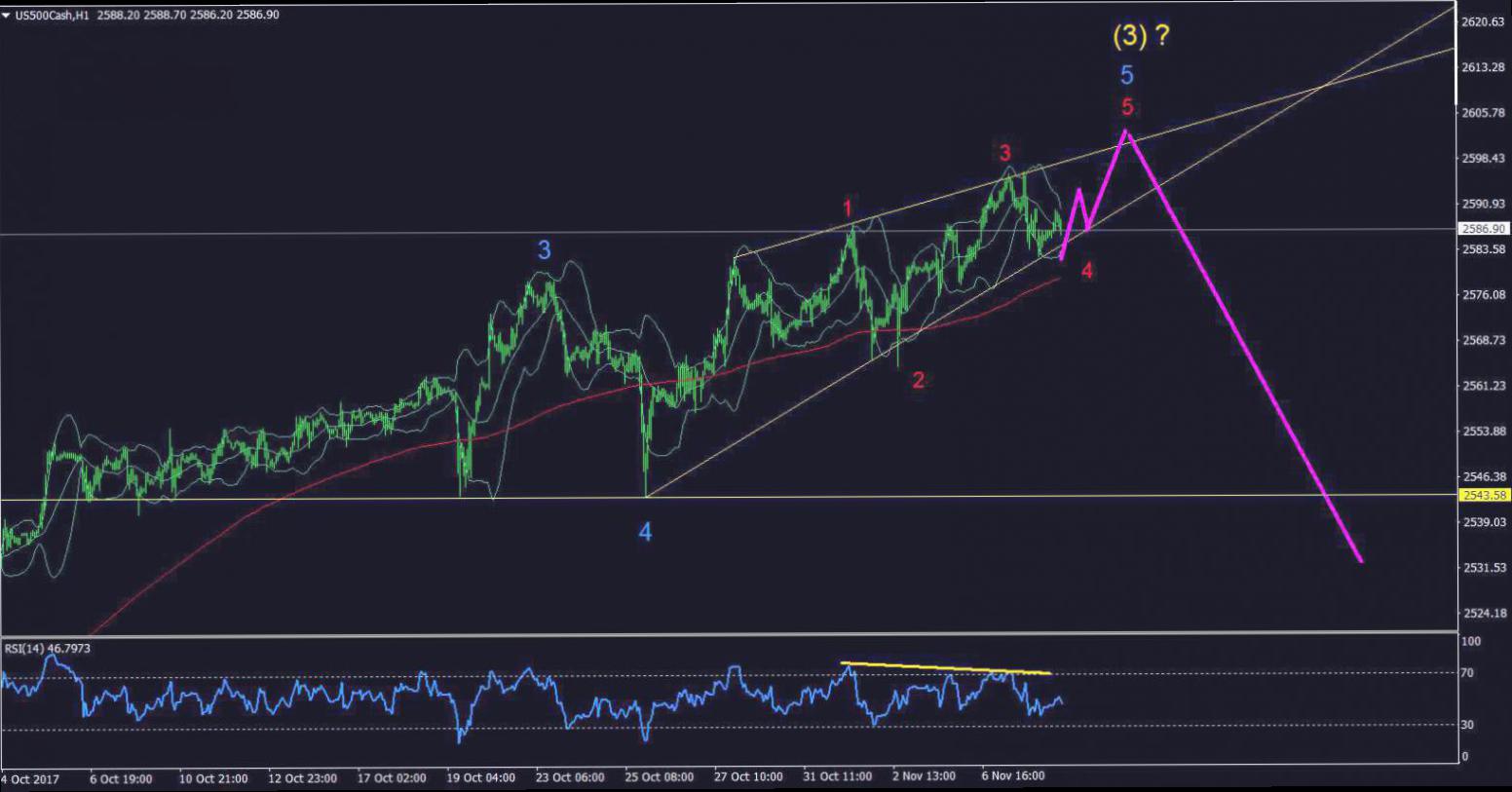The width and height of the screenshot is (1512, 792).
Task: Click the current price tag 2586.90
Action: pyautogui.click(x=1485, y=229)
